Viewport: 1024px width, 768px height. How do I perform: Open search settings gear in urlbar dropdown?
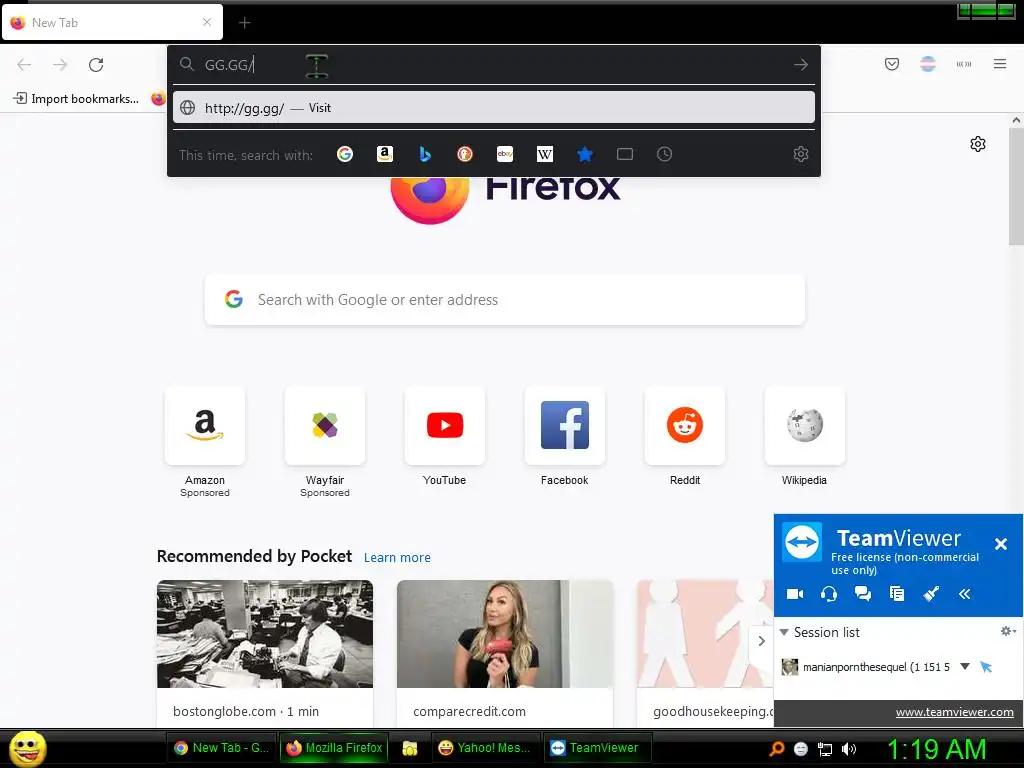point(801,154)
